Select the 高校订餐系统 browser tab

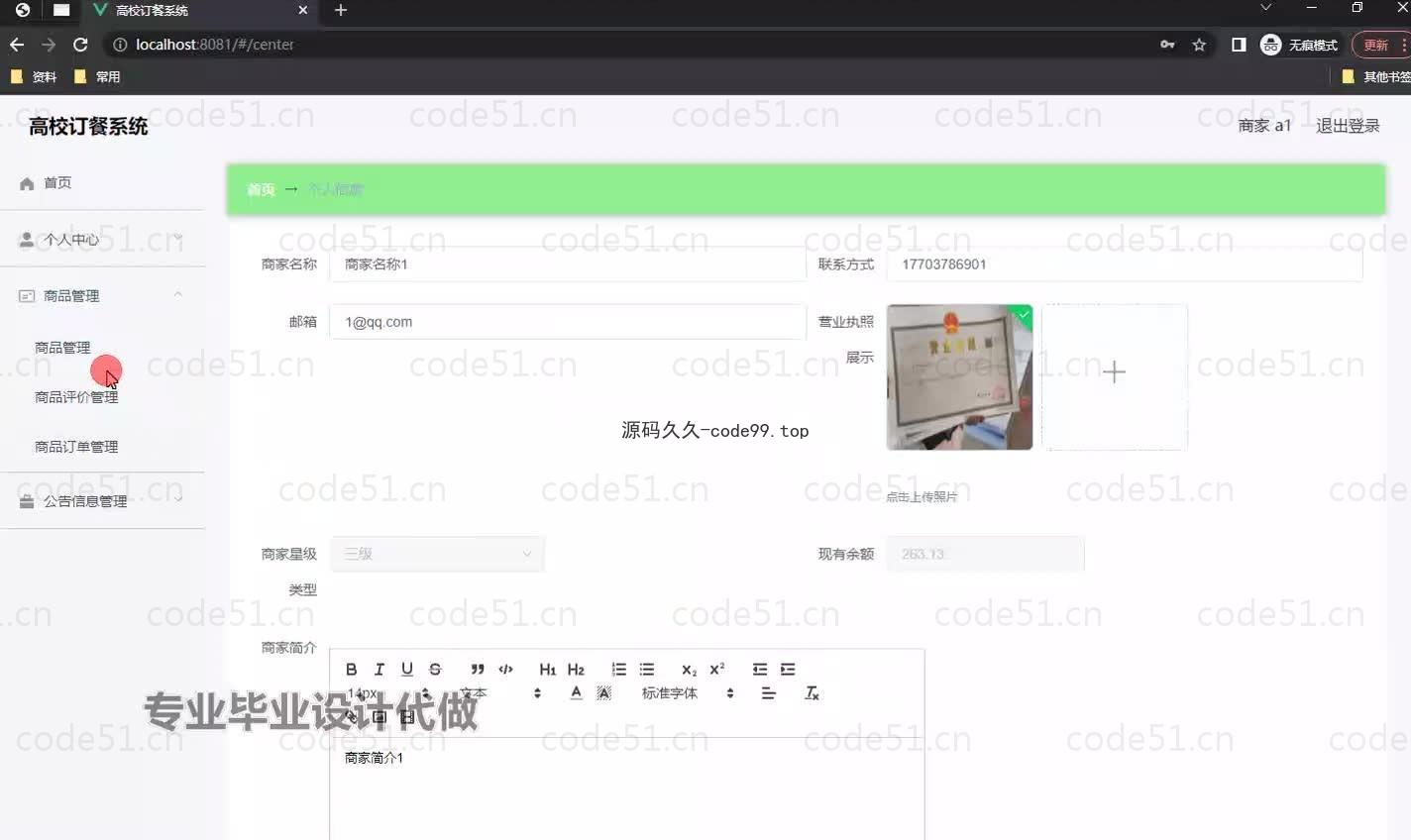point(198,10)
